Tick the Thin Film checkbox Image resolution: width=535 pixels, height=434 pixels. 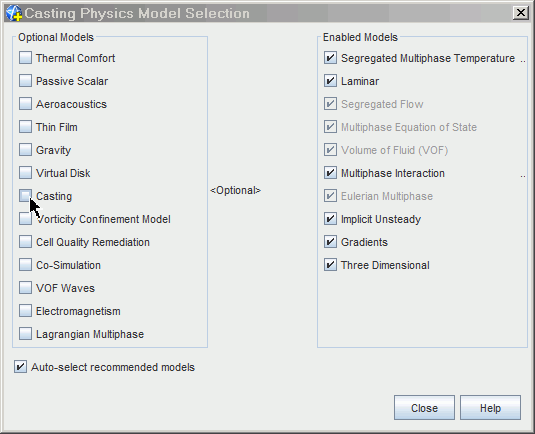pos(26,127)
